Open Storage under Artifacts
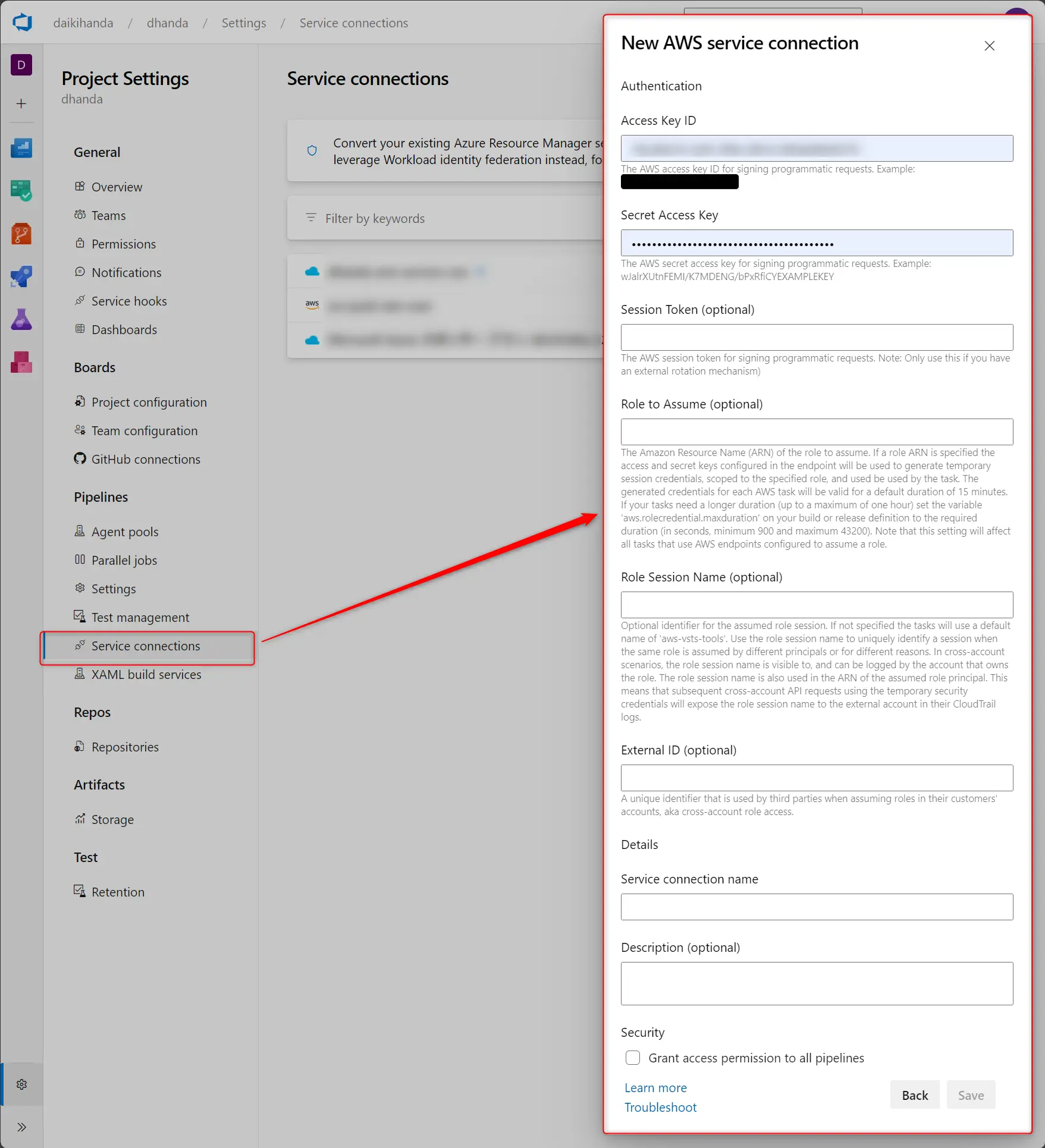This screenshot has height=1148, width=1045. pos(112,819)
